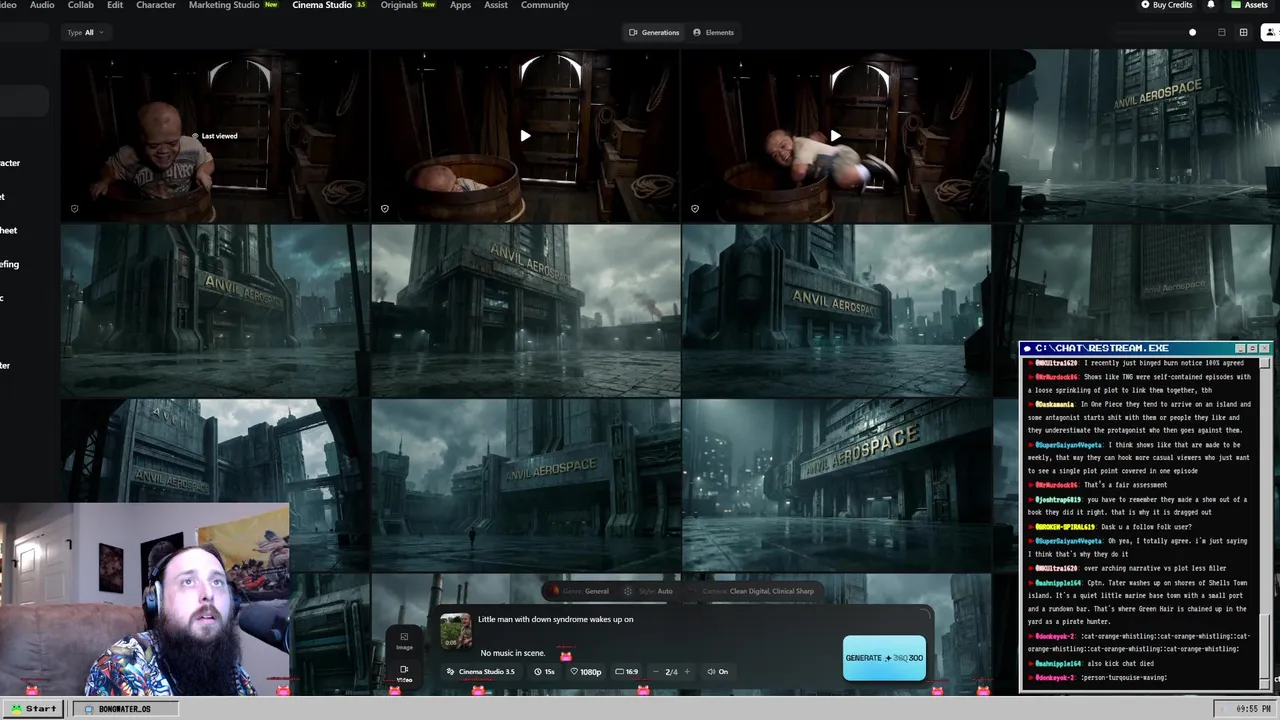Click the Start button on the taskbar
The width and height of the screenshot is (1280, 720).
pyautogui.click(x=34, y=708)
